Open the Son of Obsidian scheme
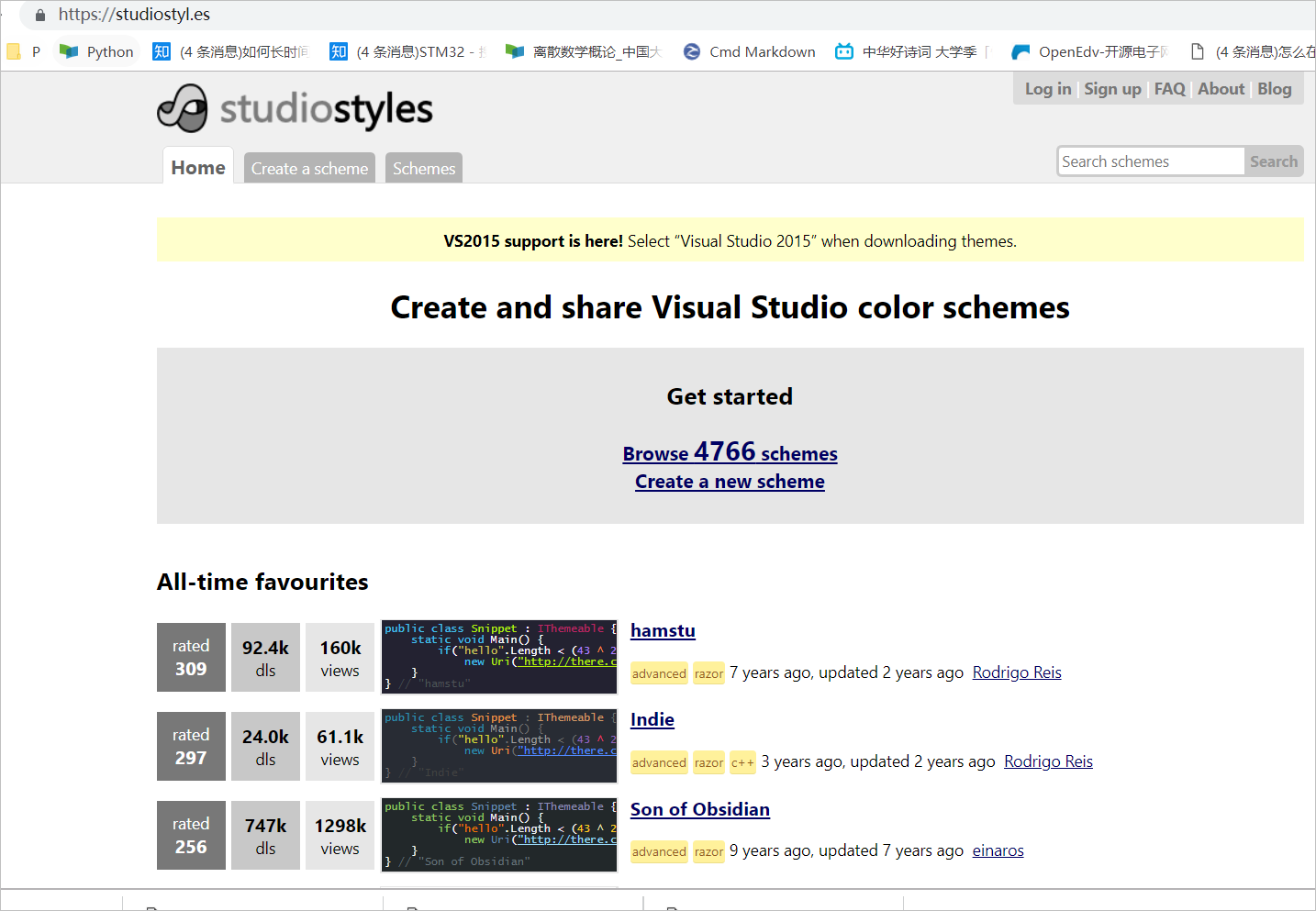The width and height of the screenshot is (1316, 911). (699, 809)
